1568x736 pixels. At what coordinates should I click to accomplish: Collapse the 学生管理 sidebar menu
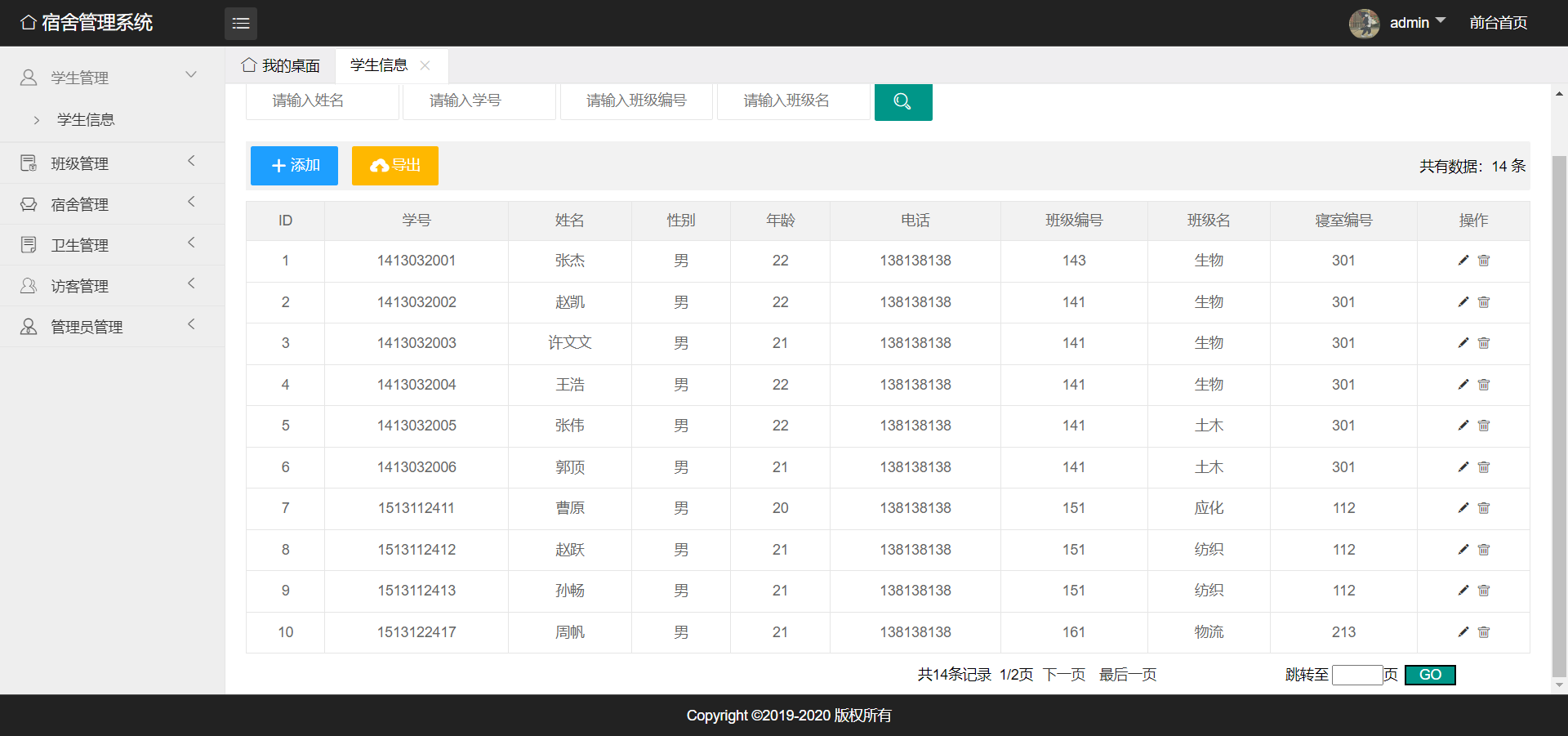click(x=112, y=78)
